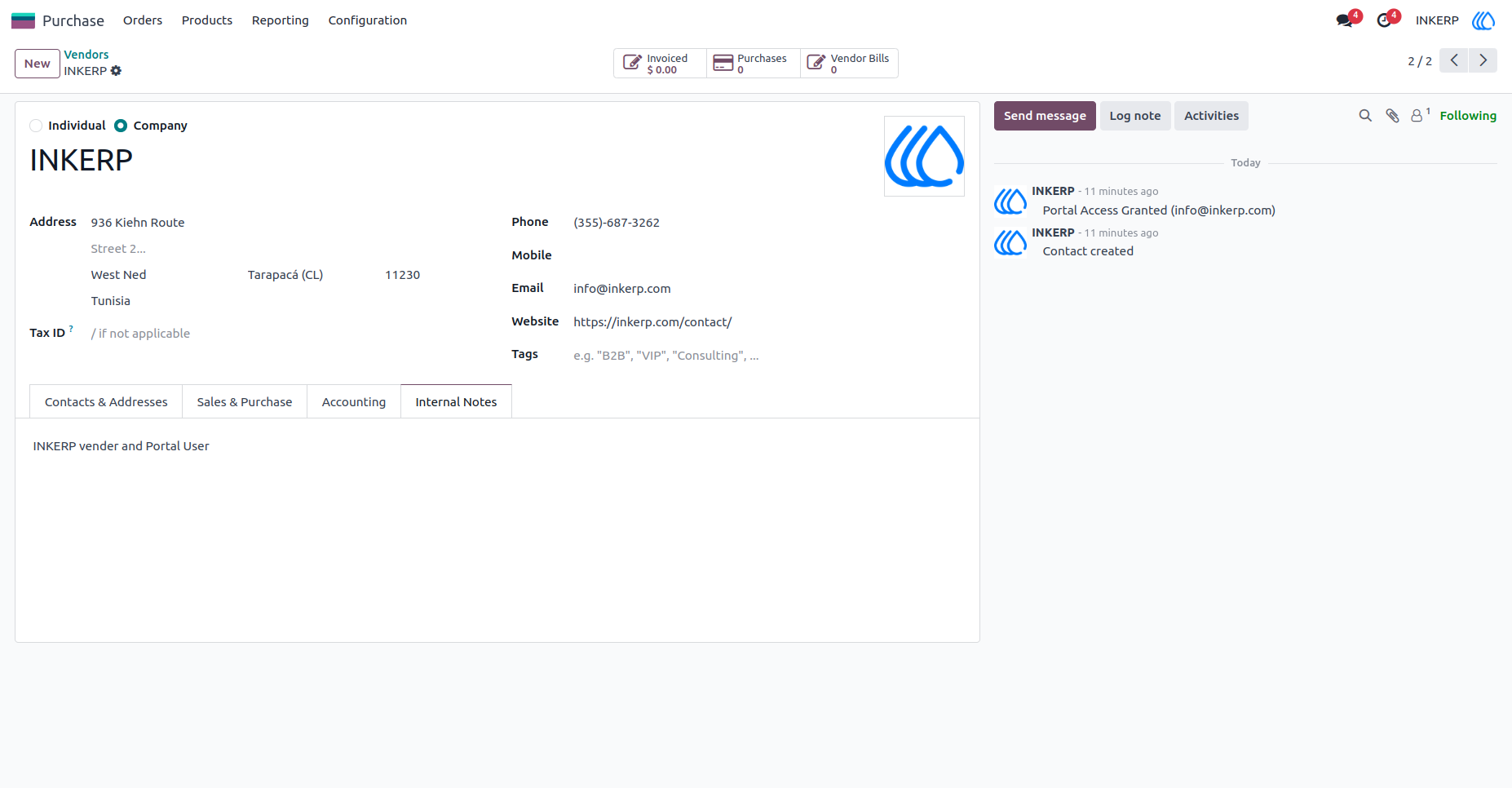The image size is (1512, 788).
Task: Click the Mobile number field
Action: click(x=768, y=255)
